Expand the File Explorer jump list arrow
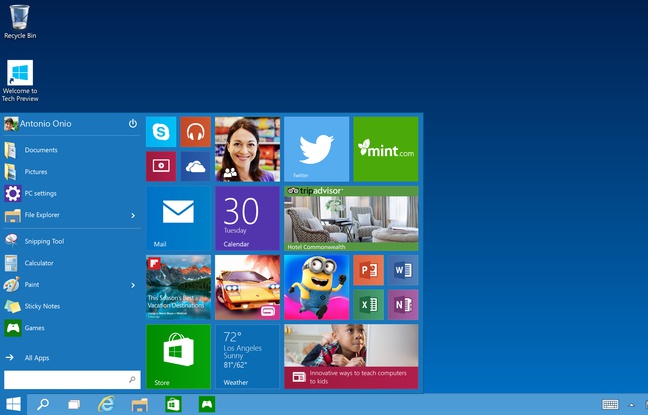Viewport: 648px width, 415px height. (x=133, y=215)
